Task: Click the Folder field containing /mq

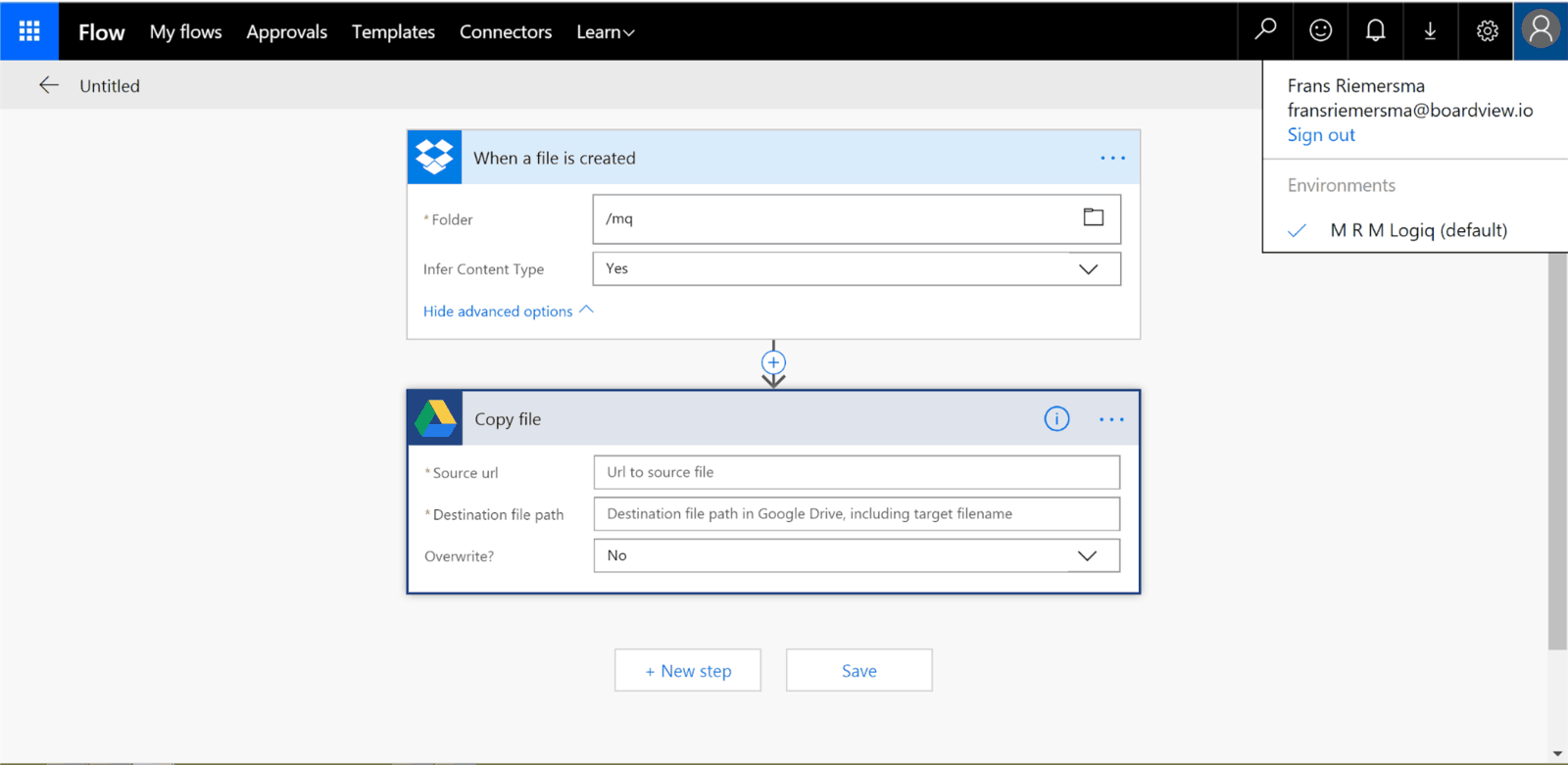Action: coord(857,218)
